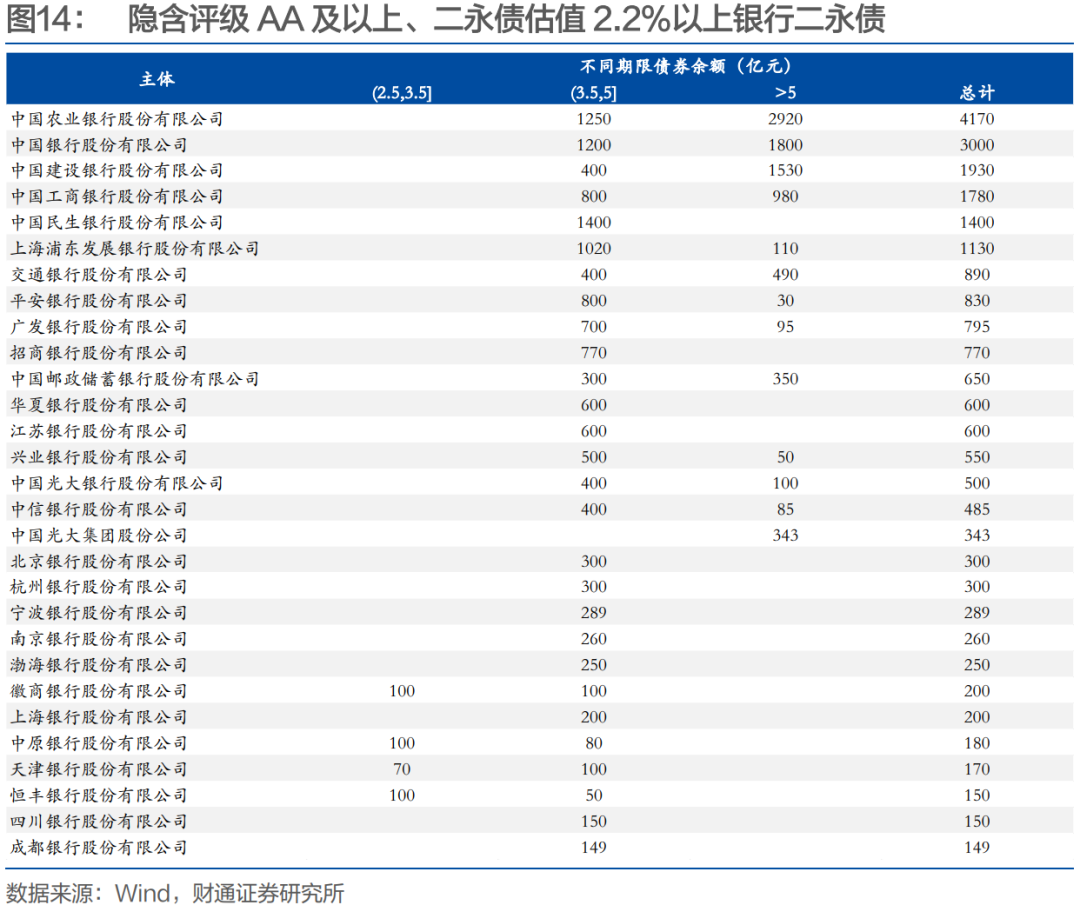The height and width of the screenshot is (905, 1080).
Task: Select the value 350 for 中国邮政储蓄银行
Action: [785, 379]
